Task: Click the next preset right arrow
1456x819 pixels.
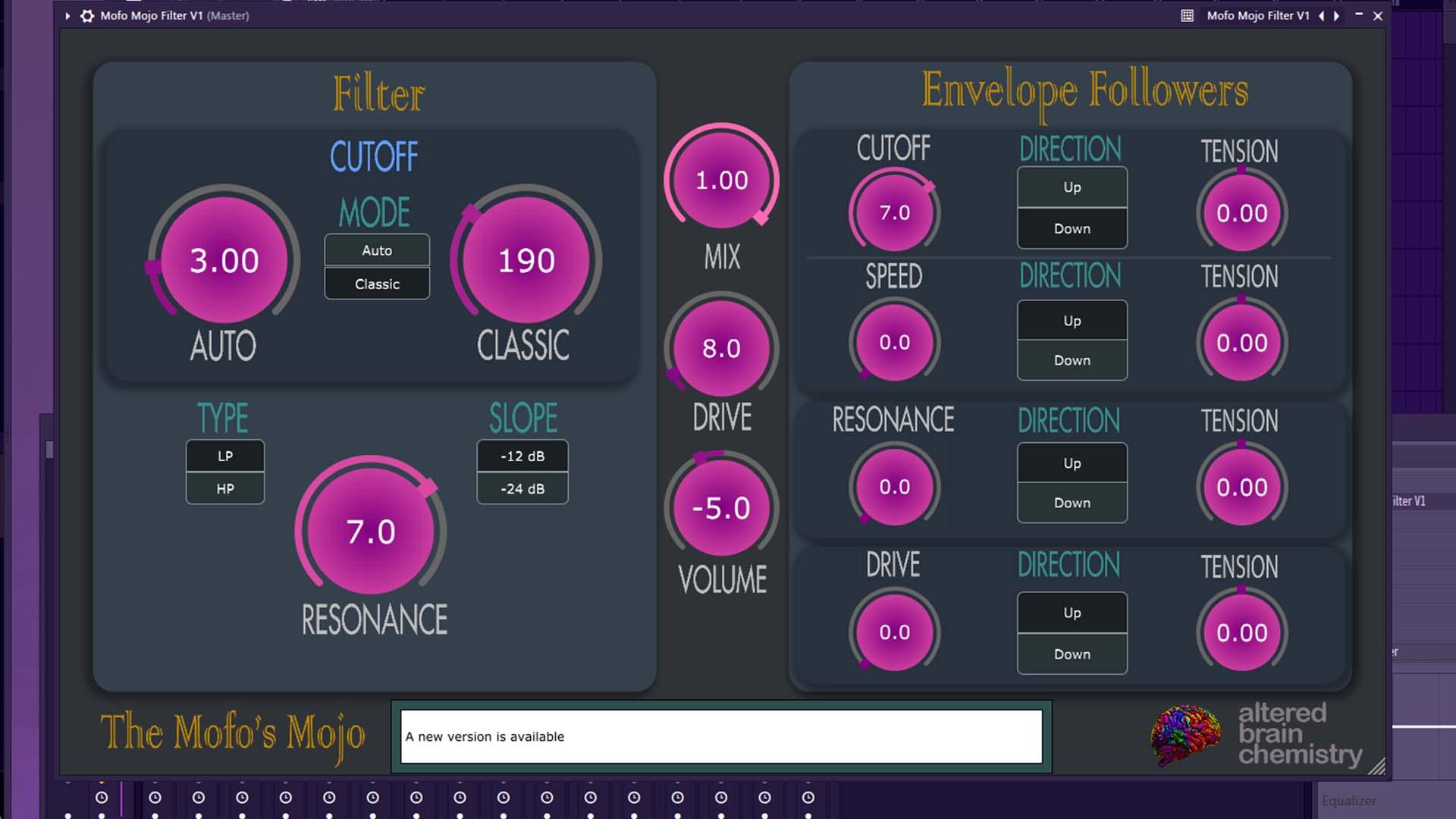Action: (1336, 15)
